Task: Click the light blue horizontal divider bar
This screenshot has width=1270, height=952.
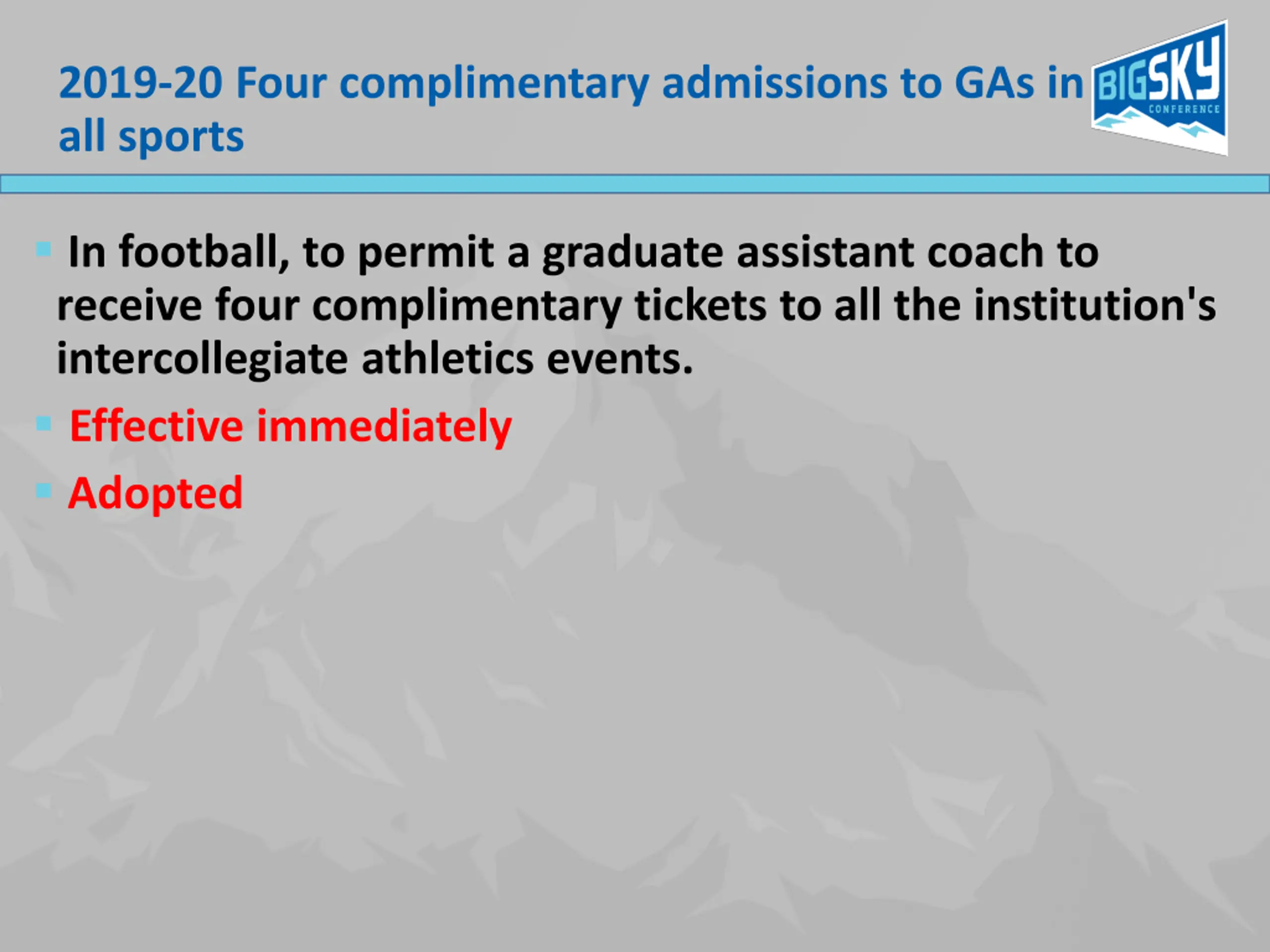Action: click(x=635, y=184)
